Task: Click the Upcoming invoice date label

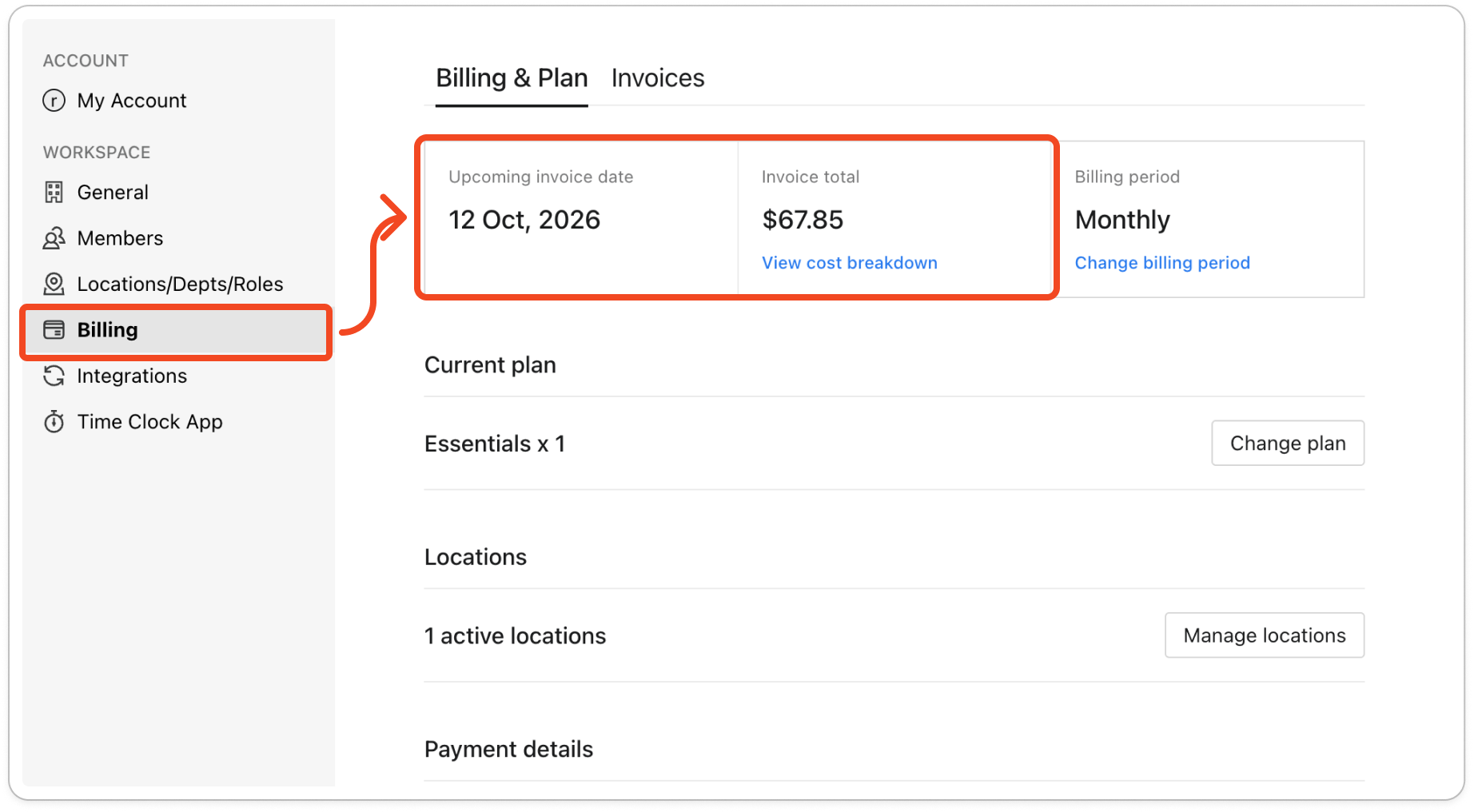Action: (x=540, y=177)
